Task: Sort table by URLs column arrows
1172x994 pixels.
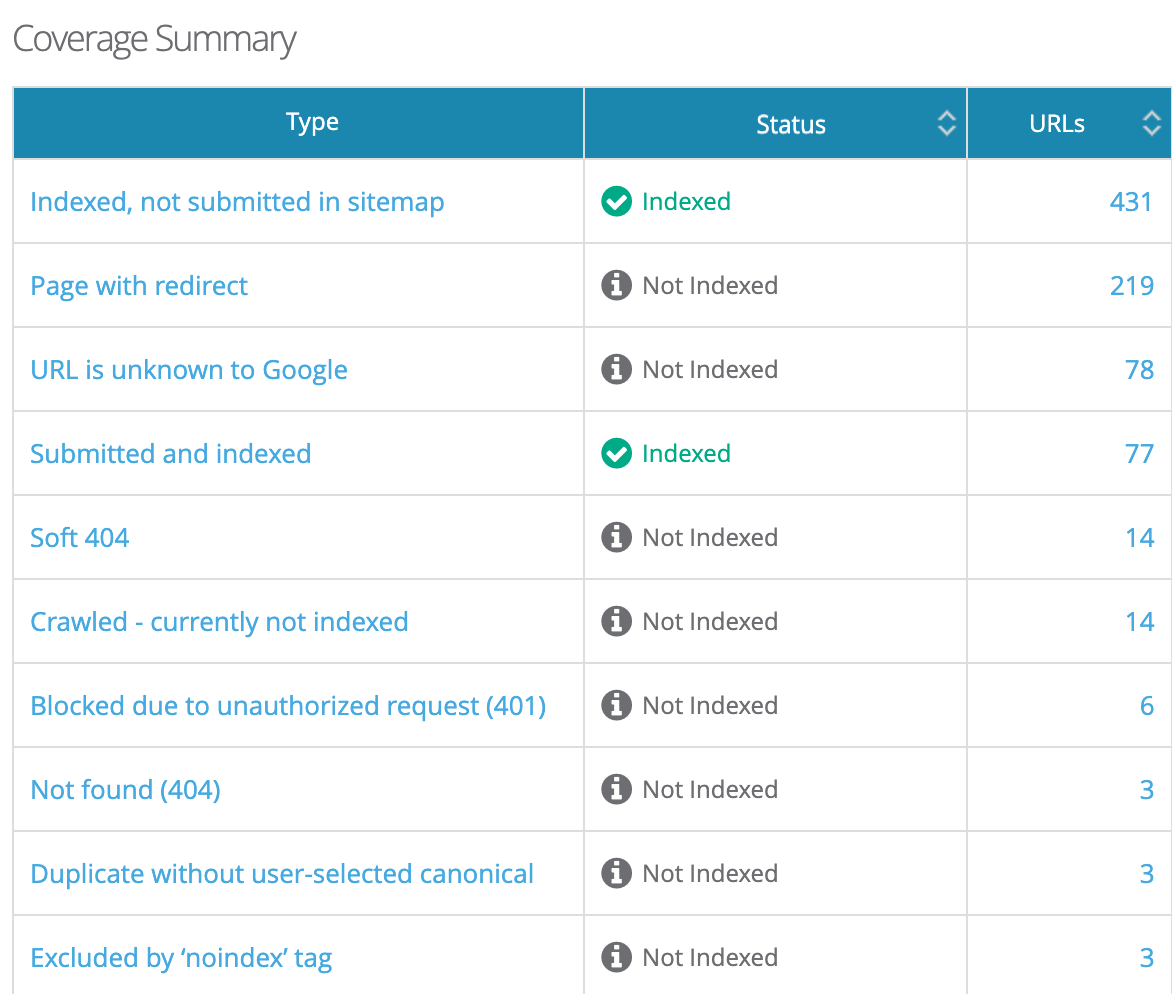Action: point(1151,124)
